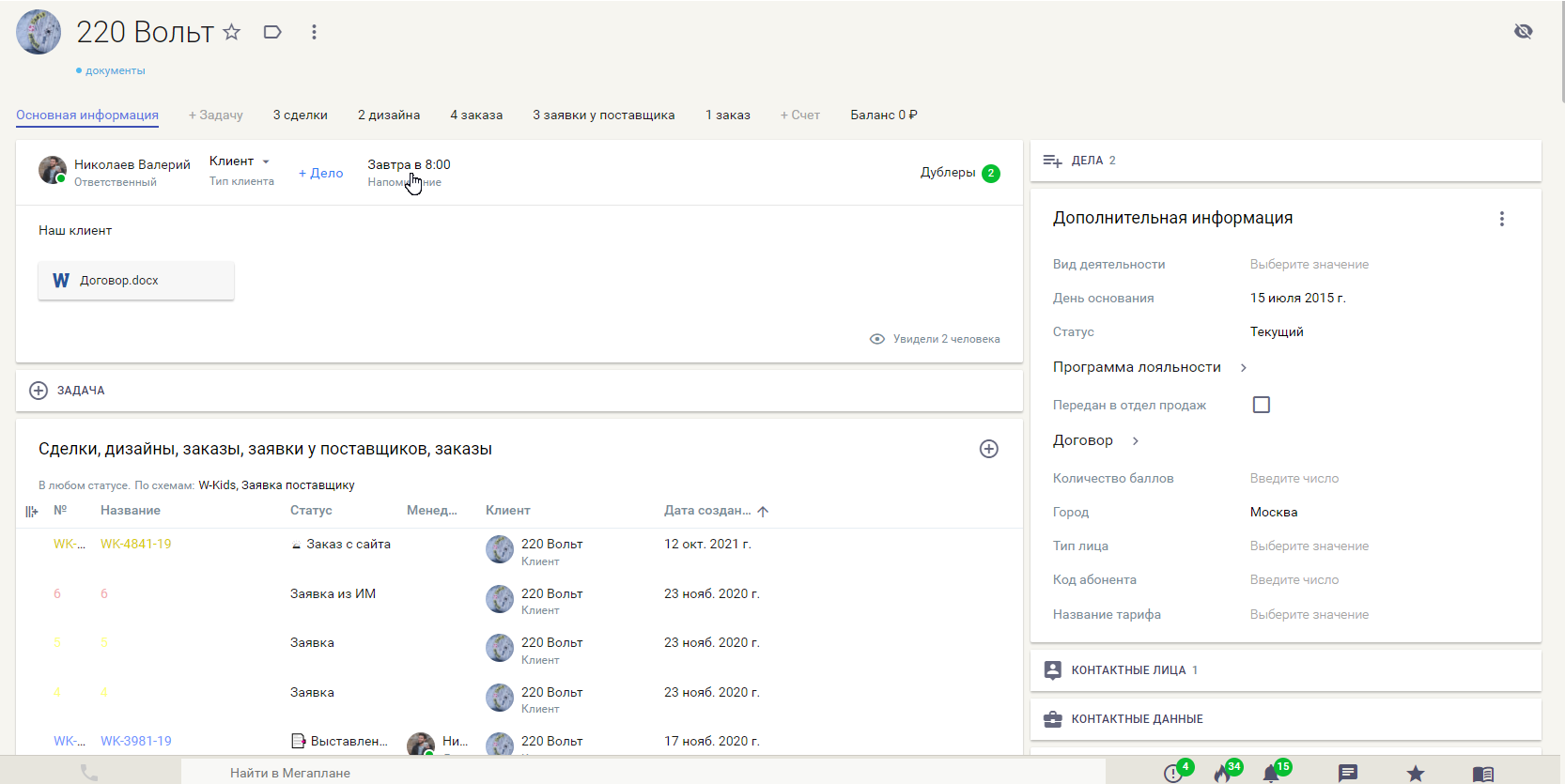Click the tag label icon next to title
This screenshot has width=1565, height=784.
(272, 33)
